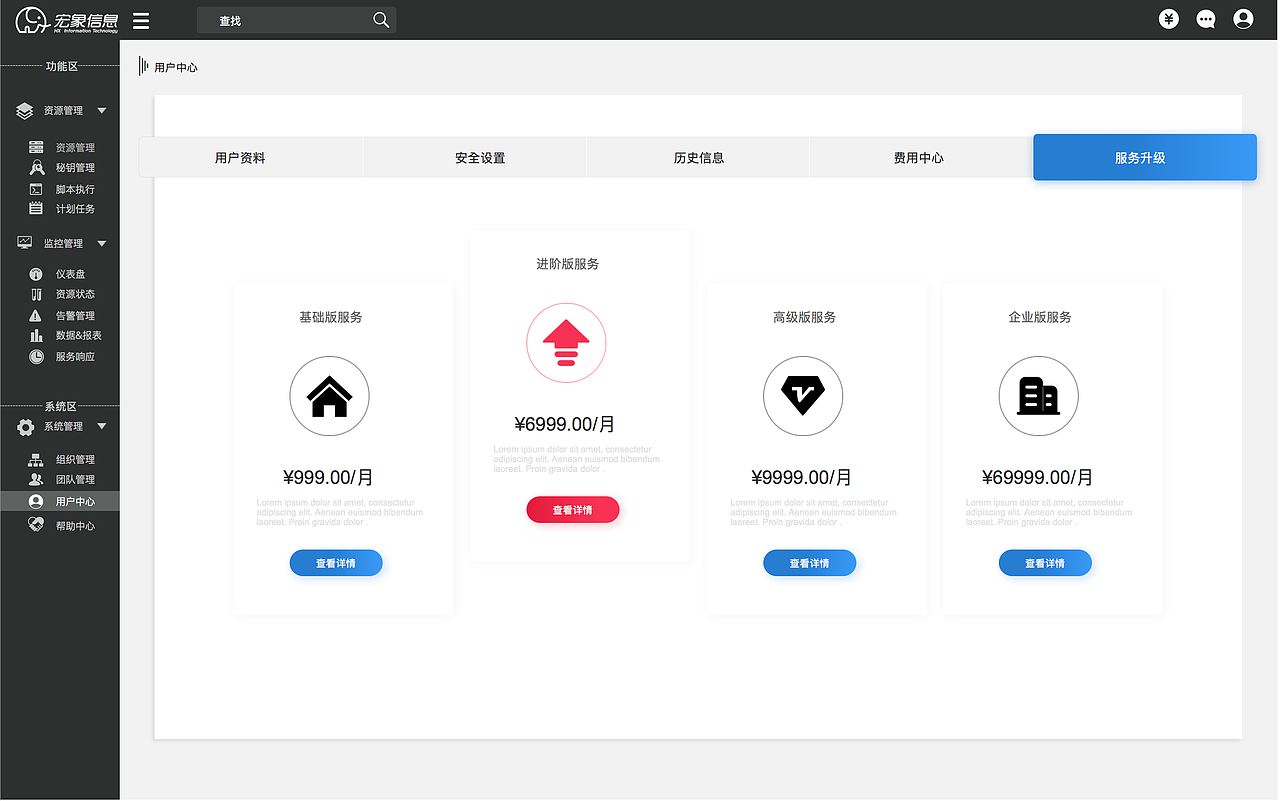Click the 功能区 sidebar label
Image resolution: width=1280 pixels, height=801 pixels.
pos(62,66)
